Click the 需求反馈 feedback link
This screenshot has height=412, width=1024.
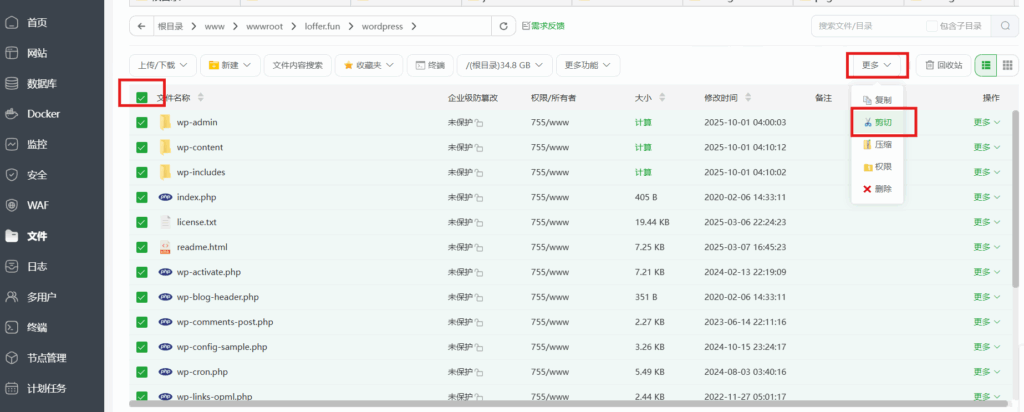(543, 26)
